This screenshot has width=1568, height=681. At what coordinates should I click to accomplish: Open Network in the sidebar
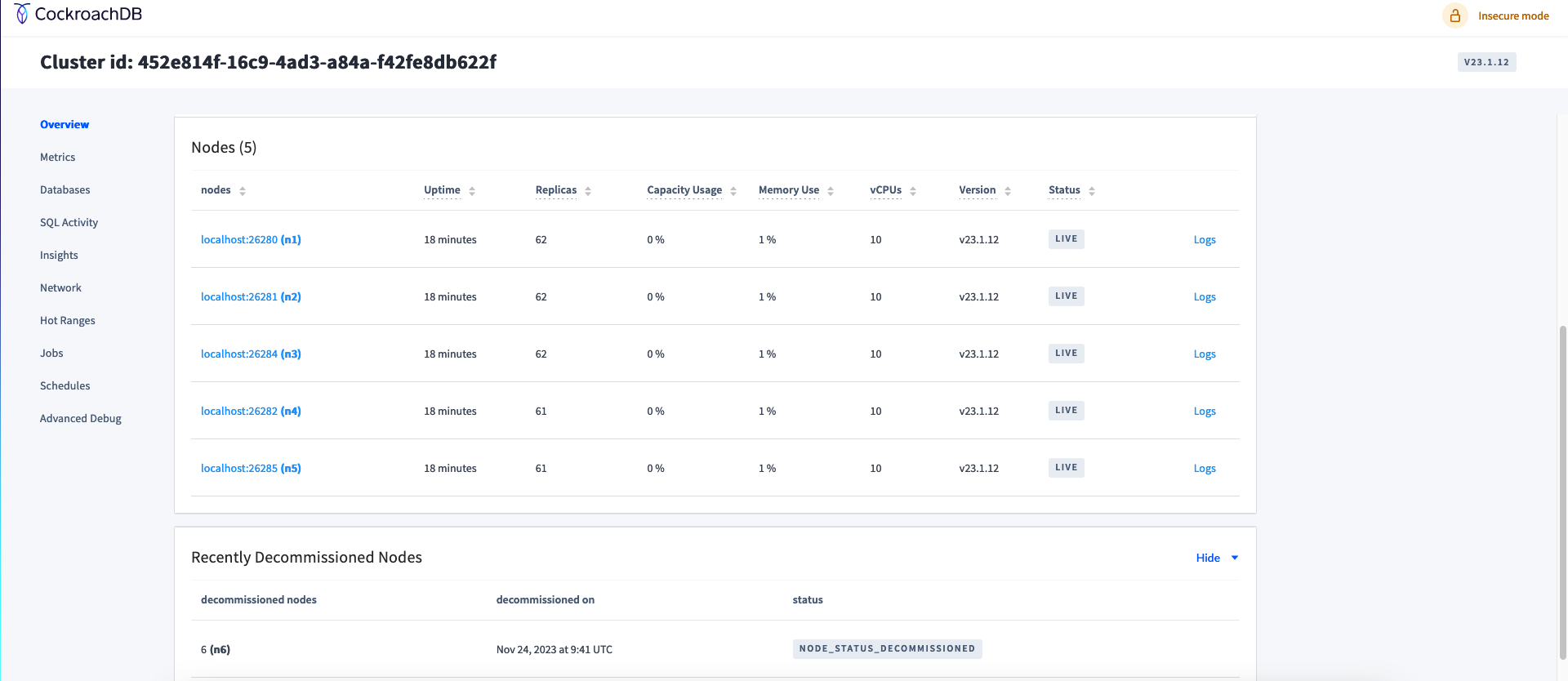(60, 287)
